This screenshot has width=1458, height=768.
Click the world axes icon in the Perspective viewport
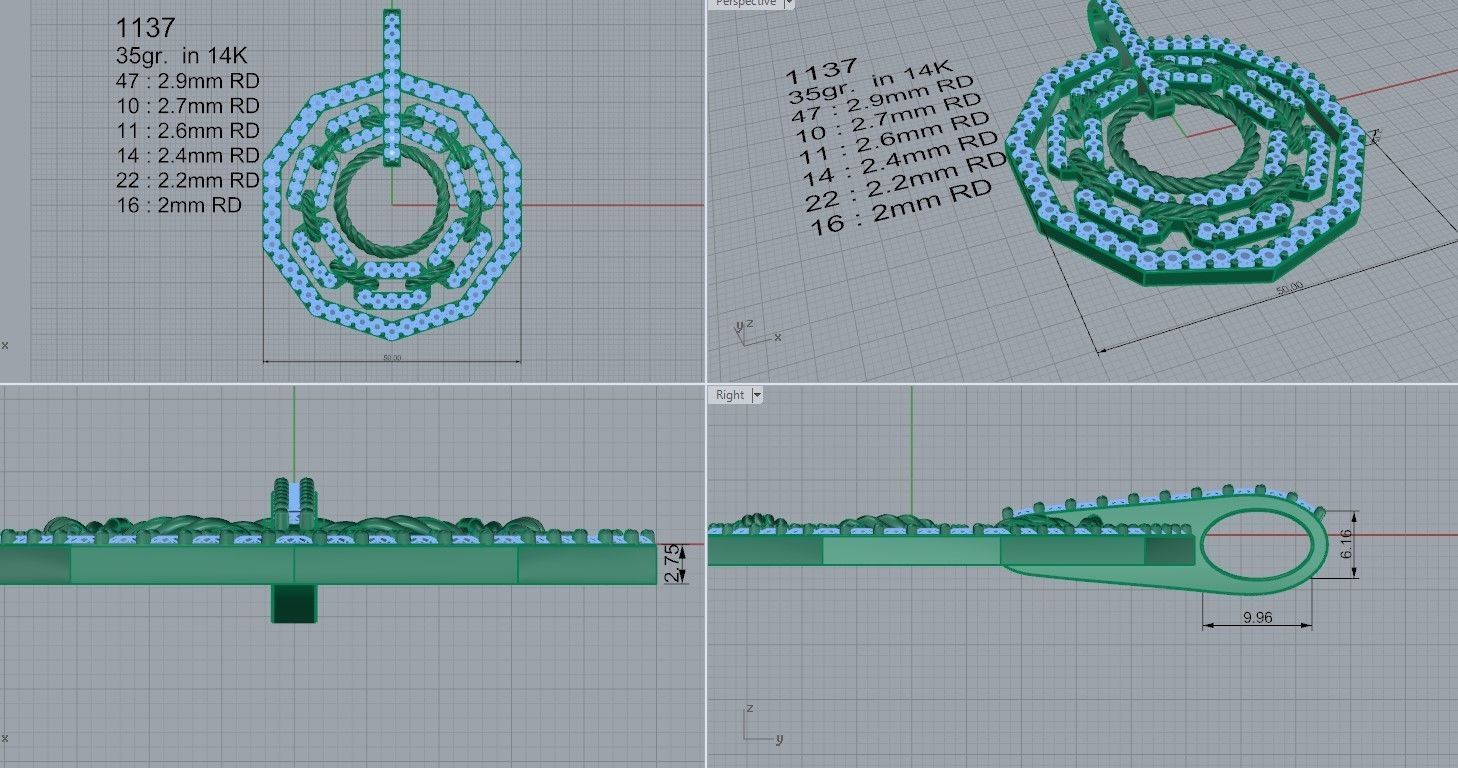pos(755,333)
